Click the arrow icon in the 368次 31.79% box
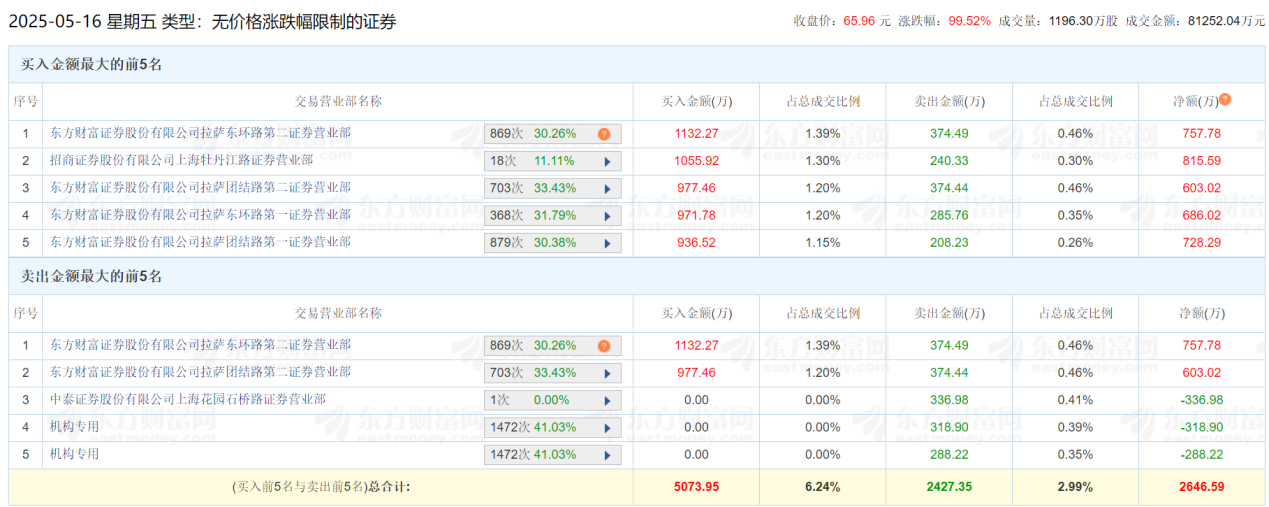1269x507 pixels. 606,216
